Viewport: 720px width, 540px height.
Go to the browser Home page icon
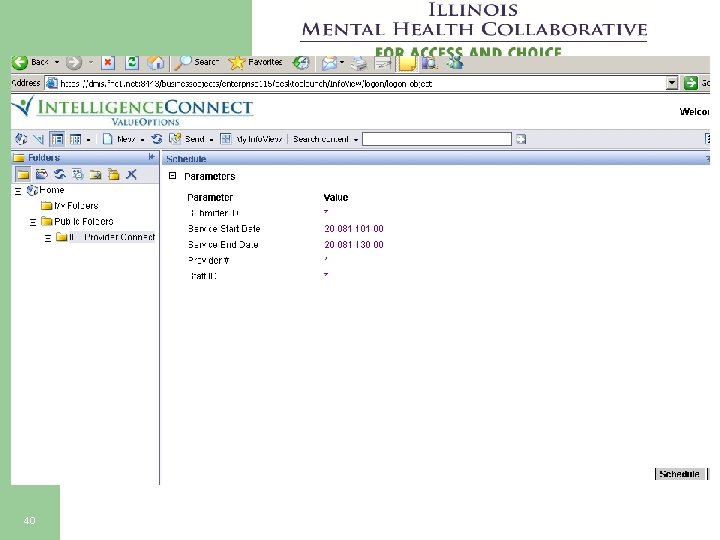click(156, 62)
